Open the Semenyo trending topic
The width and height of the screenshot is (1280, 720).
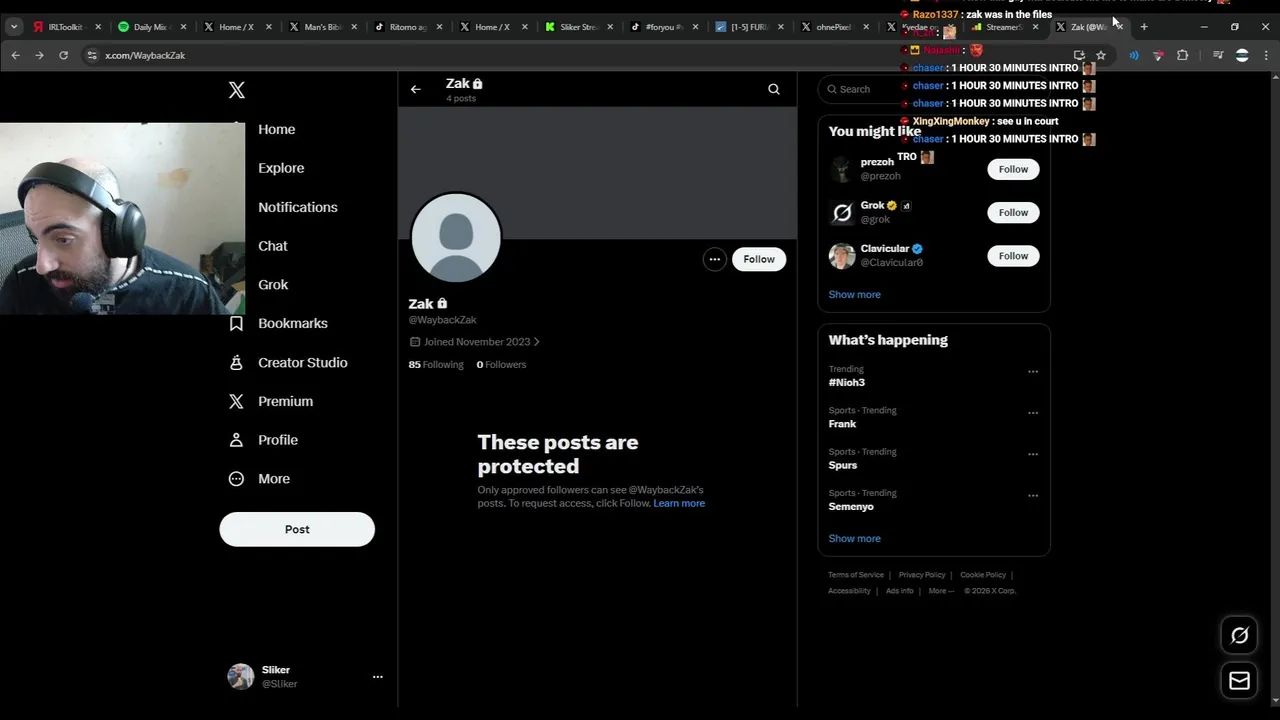coord(851,507)
